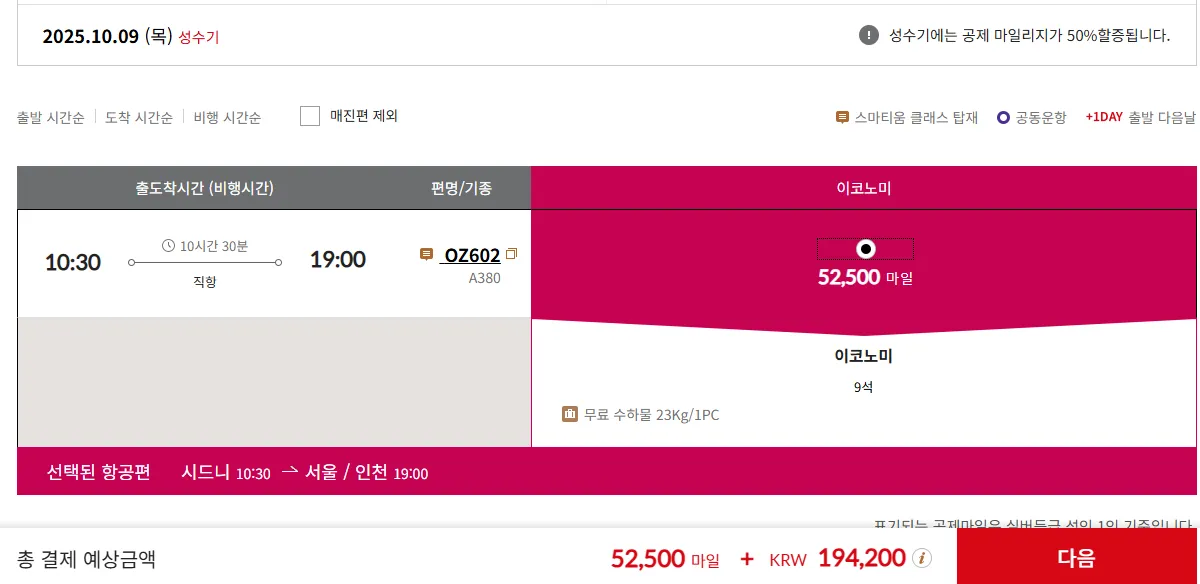This screenshot has width=1200, height=584.
Task: Click the 성수기 label next to date
Action: 199,37
